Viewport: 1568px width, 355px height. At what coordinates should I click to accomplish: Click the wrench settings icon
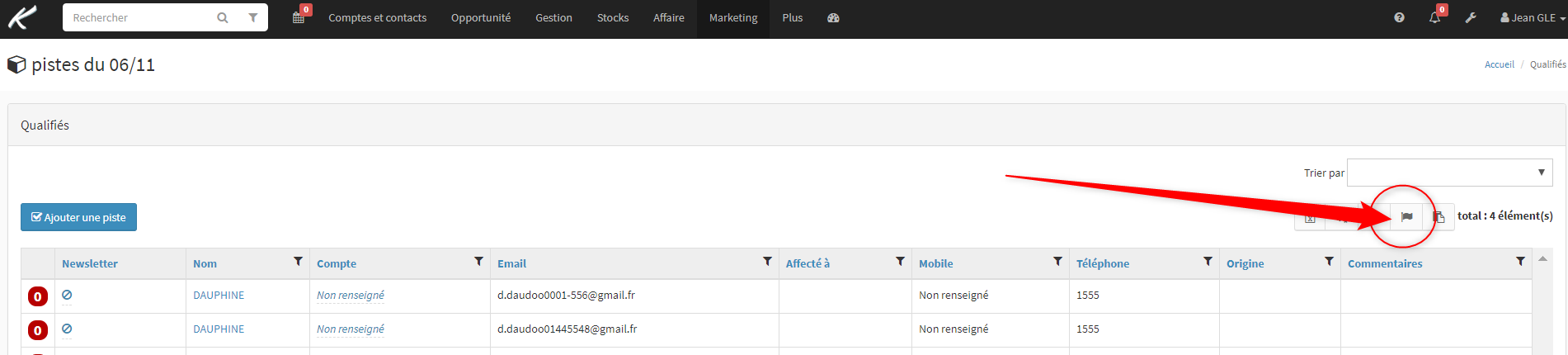point(1471,17)
